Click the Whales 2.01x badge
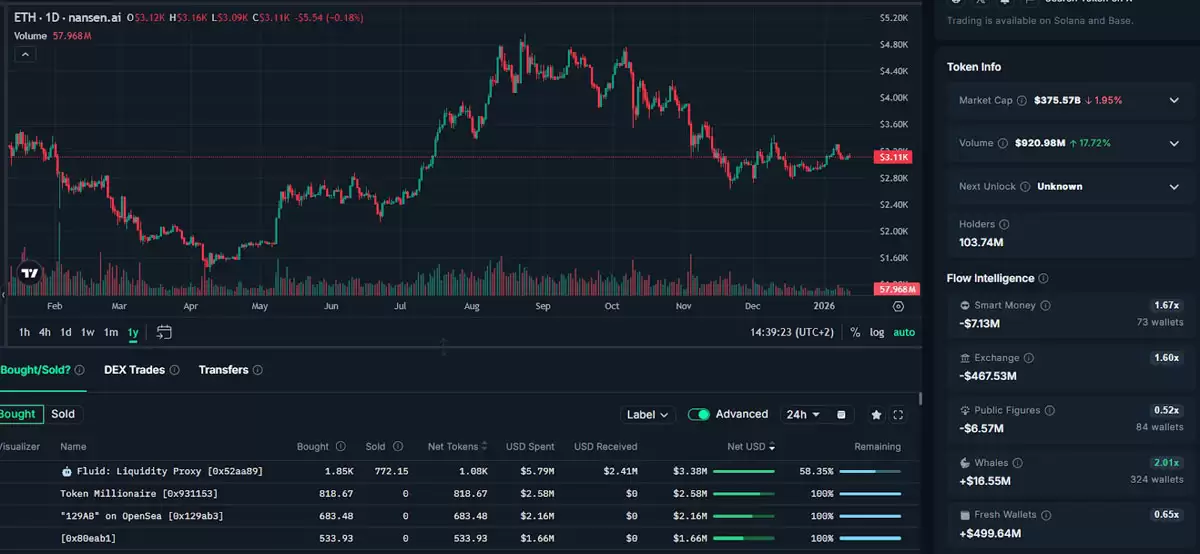This screenshot has width=1200, height=554. click(1166, 463)
